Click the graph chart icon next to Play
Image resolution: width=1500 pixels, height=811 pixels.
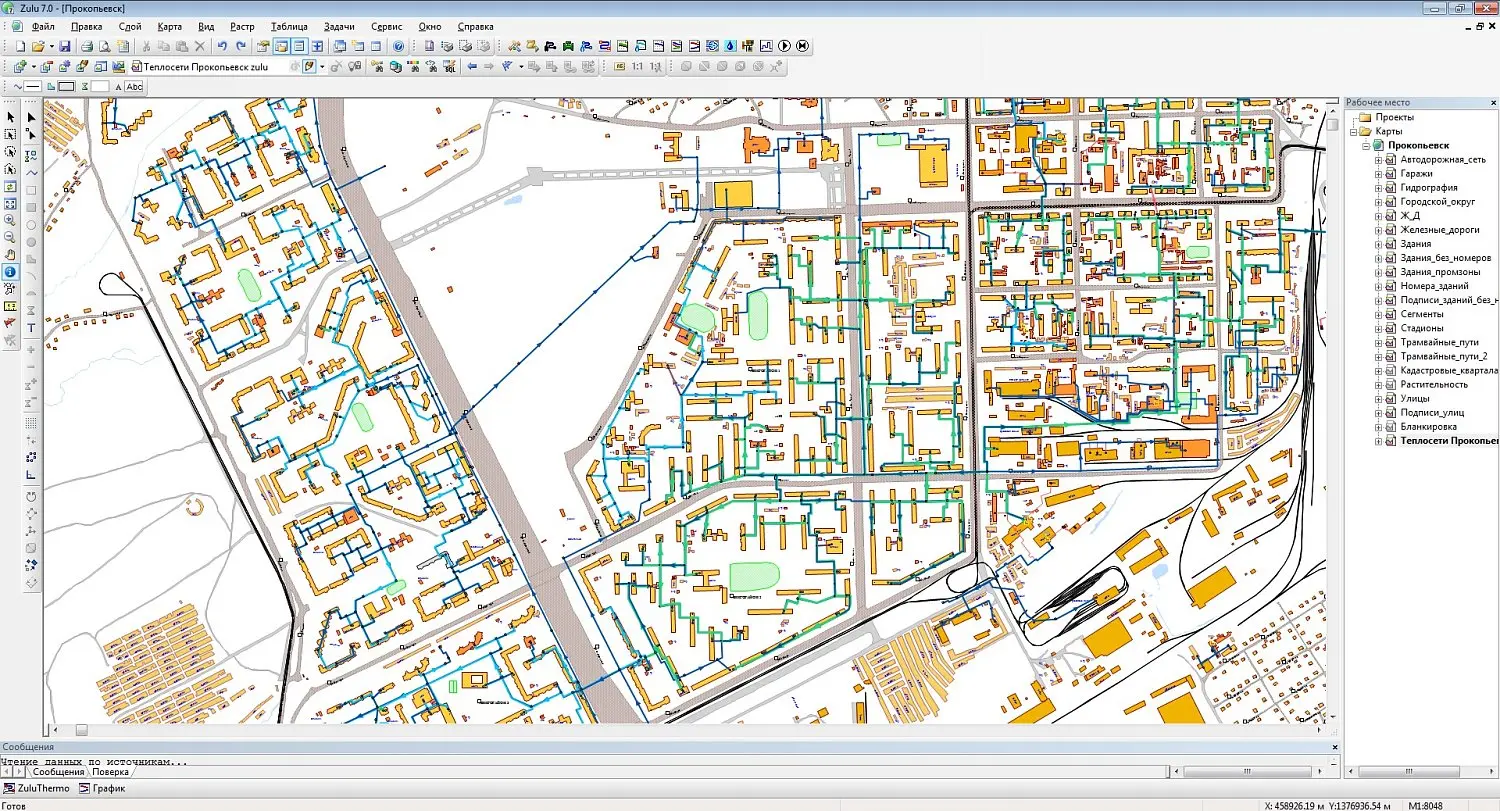766,46
